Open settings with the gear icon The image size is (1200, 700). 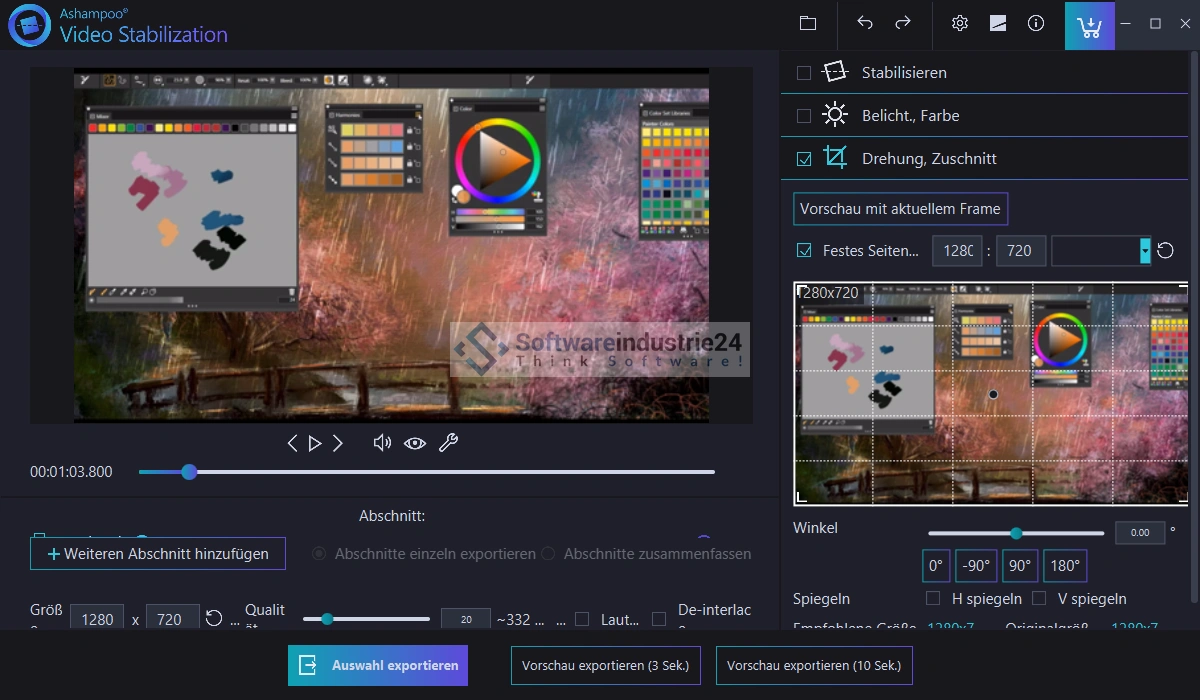click(x=960, y=23)
